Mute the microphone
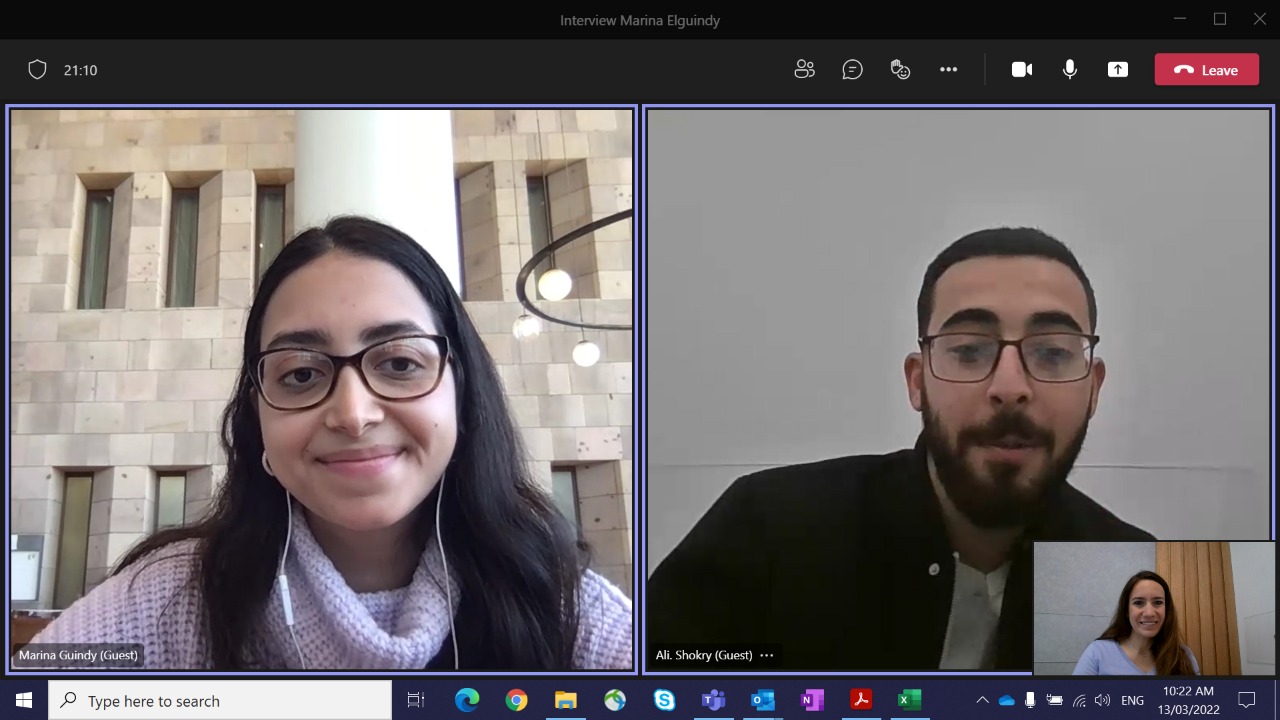The image size is (1280, 720). tap(1070, 69)
